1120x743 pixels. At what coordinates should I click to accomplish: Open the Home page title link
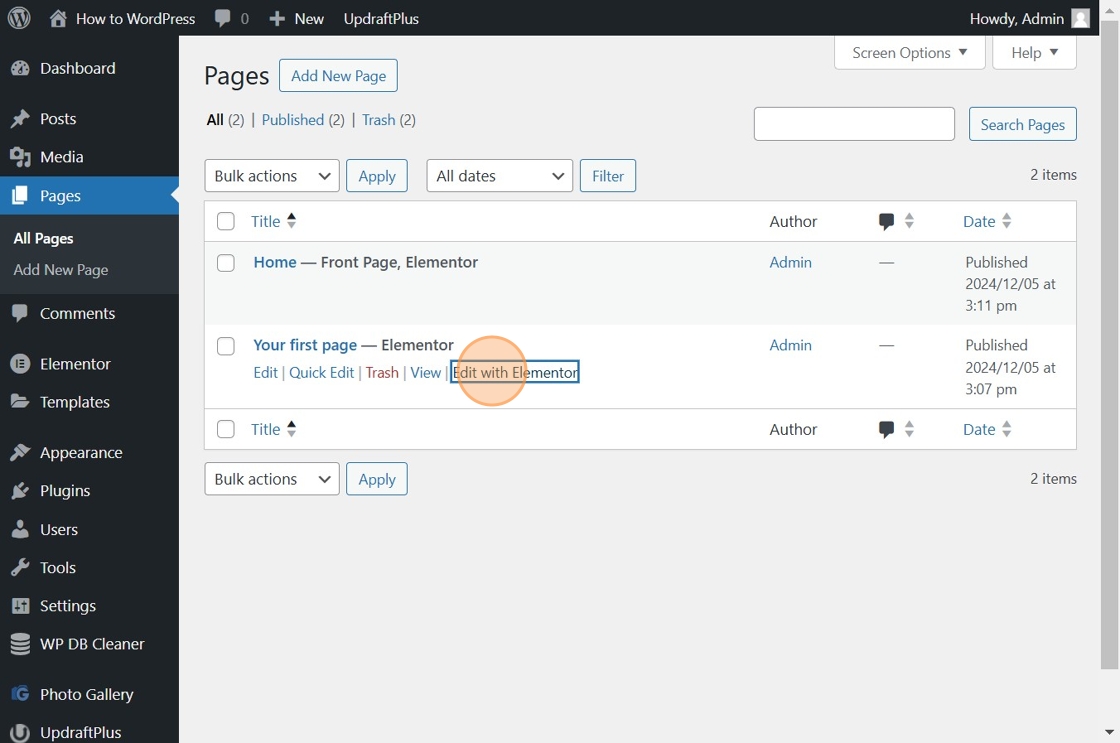[275, 262]
